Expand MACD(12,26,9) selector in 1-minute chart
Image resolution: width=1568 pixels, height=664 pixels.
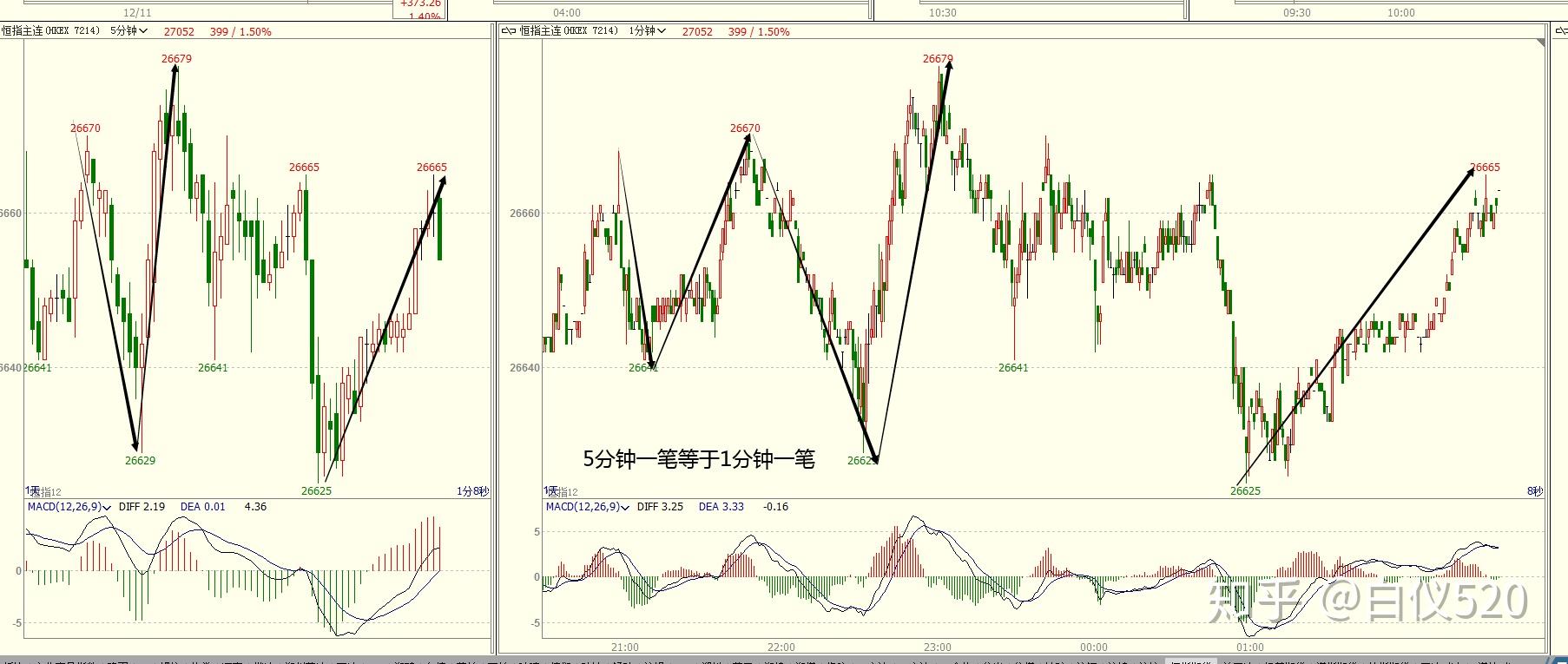point(589,507)
